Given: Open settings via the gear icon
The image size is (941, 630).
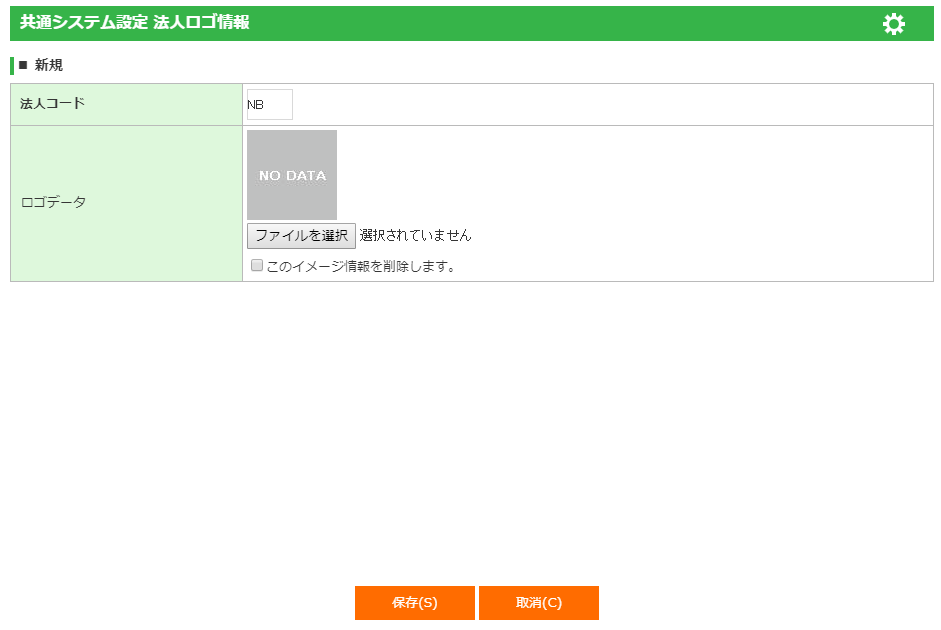Looking at the screenshot, I should [893, 24].
